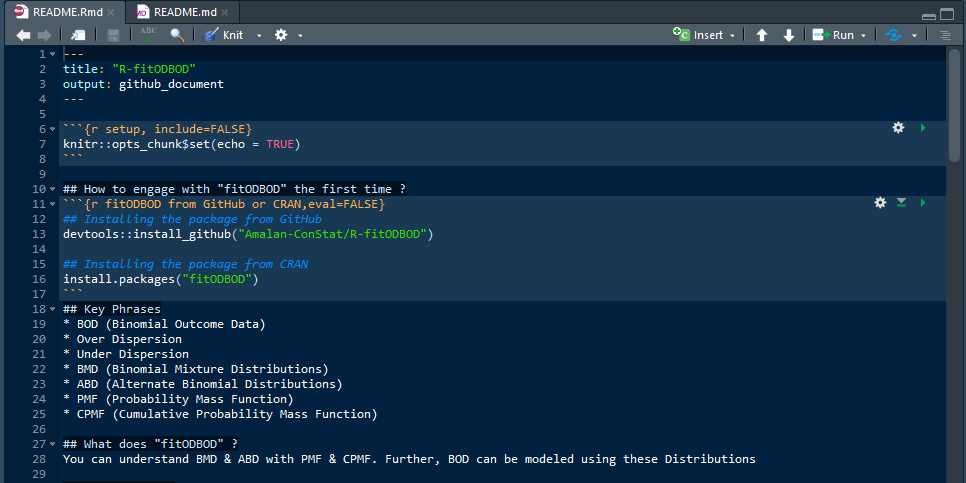
Task: Show document in new window
Action: (78, 35)
